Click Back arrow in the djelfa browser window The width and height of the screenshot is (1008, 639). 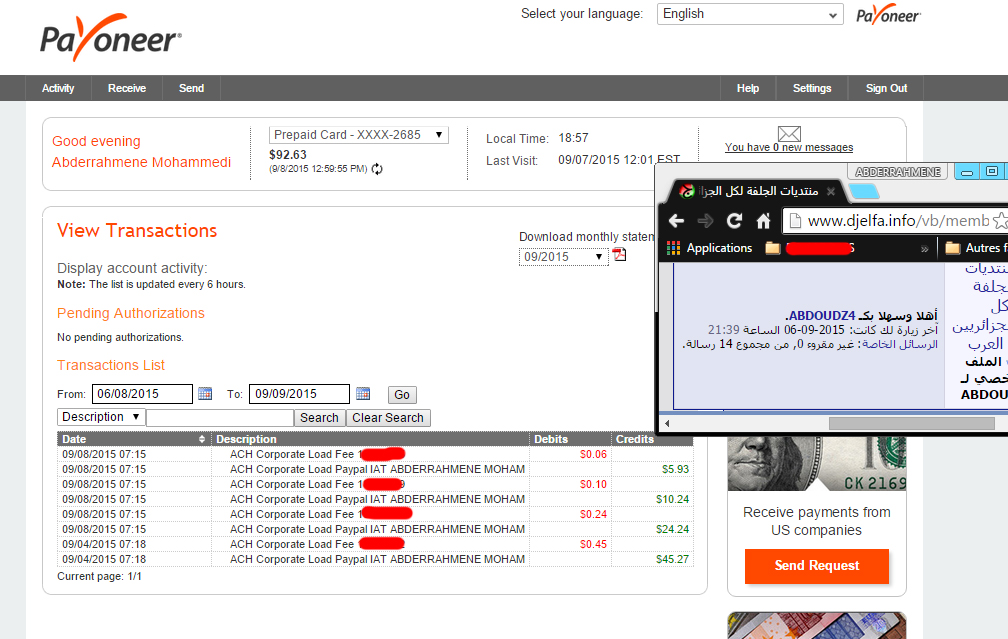point(676,221)
